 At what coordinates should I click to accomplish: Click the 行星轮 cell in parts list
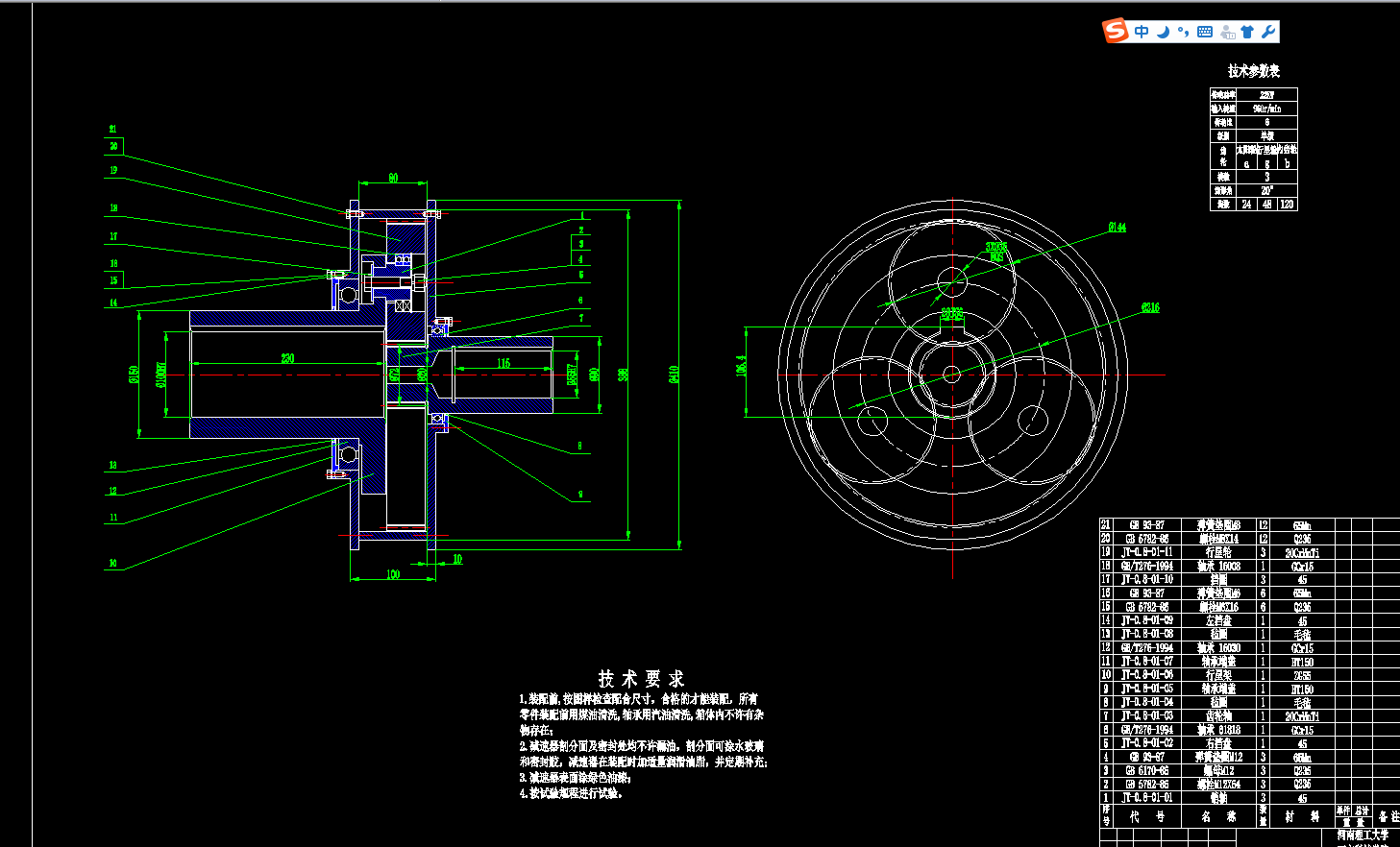[x=1220, y=552]
